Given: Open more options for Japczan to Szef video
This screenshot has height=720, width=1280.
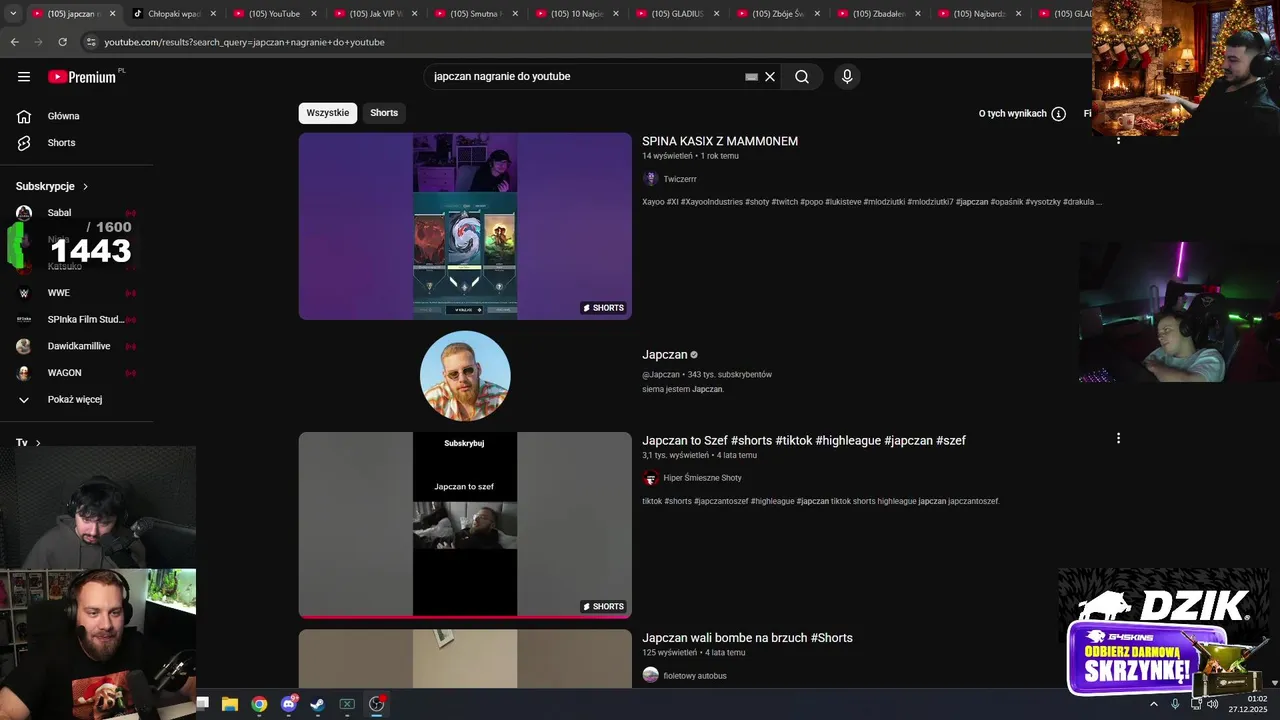Looking at the screenshot, I should 1118,438.
